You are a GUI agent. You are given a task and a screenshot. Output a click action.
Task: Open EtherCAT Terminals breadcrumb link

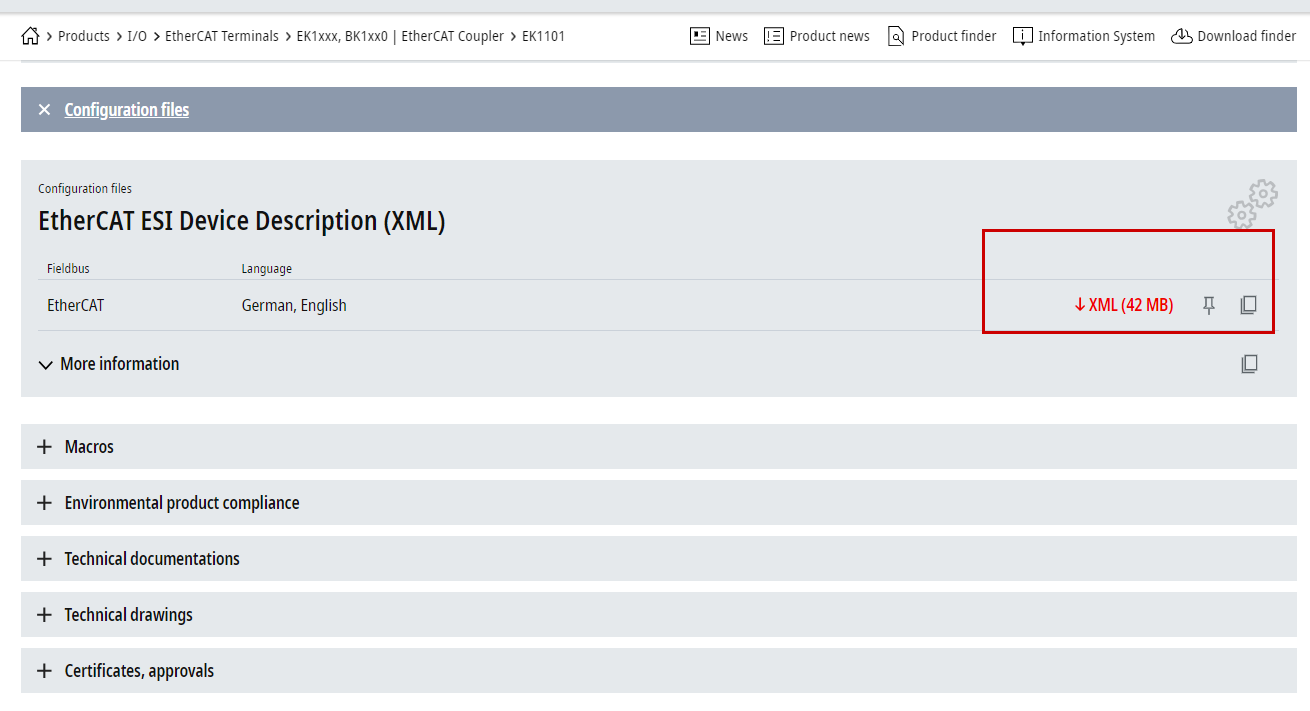tap(222, 36)
